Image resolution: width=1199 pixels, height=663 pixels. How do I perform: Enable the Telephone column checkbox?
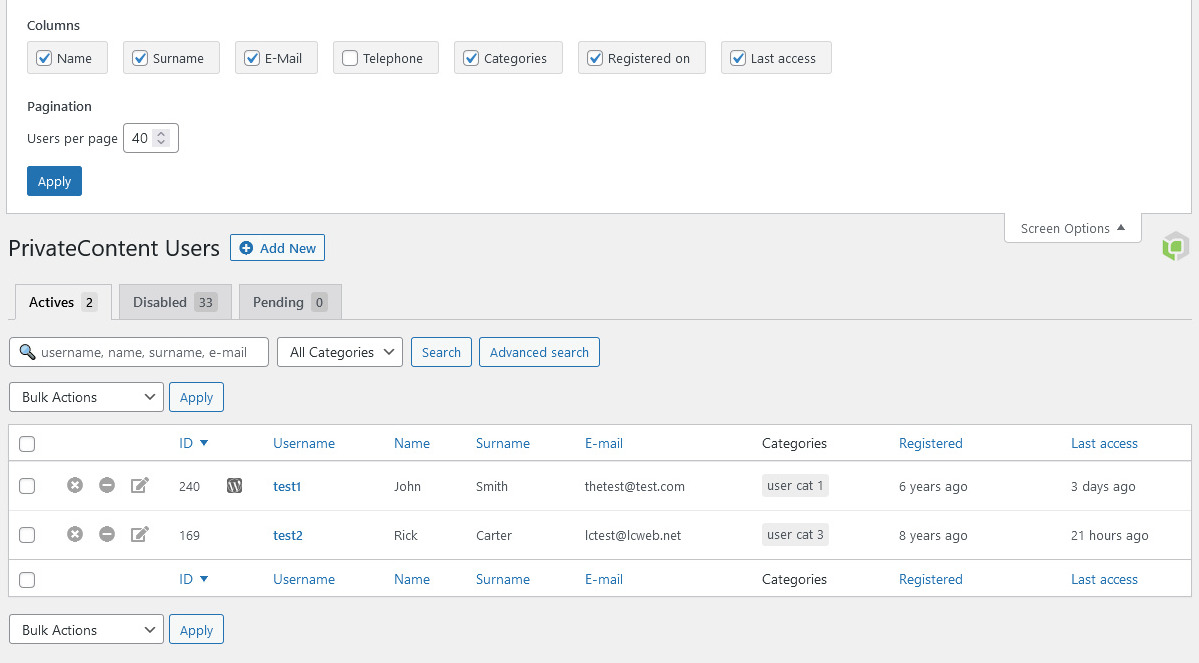coord(350,58)
